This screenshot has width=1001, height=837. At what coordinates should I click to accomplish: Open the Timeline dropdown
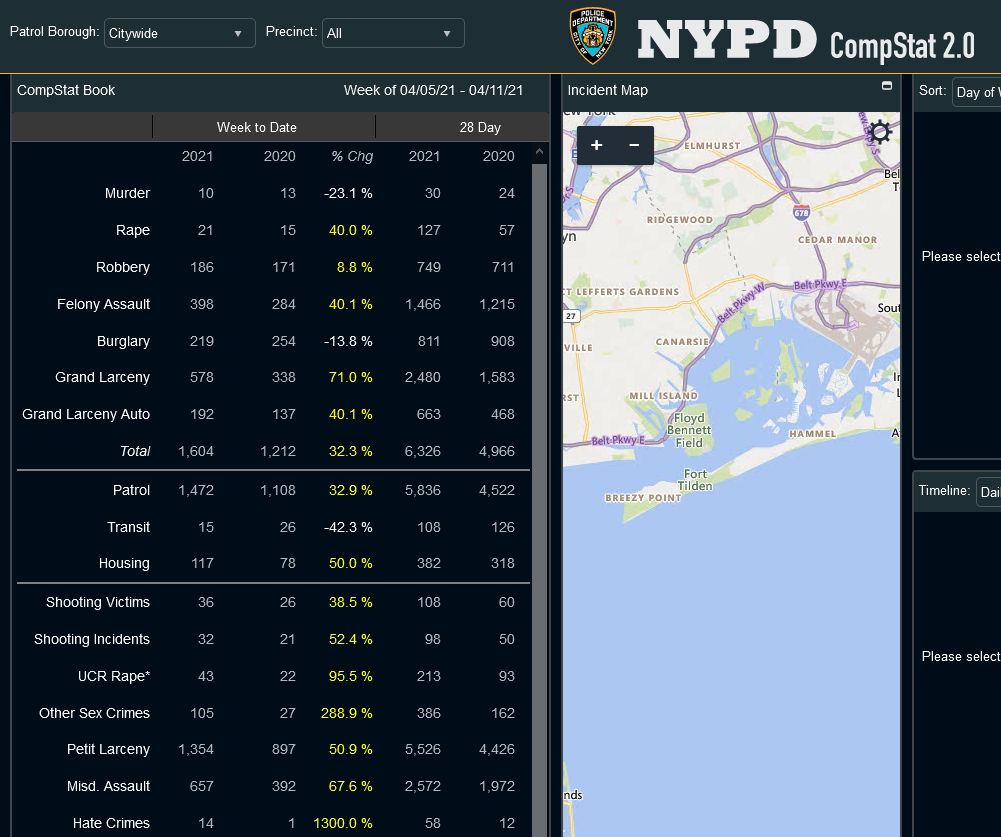[x=987, y=492]
